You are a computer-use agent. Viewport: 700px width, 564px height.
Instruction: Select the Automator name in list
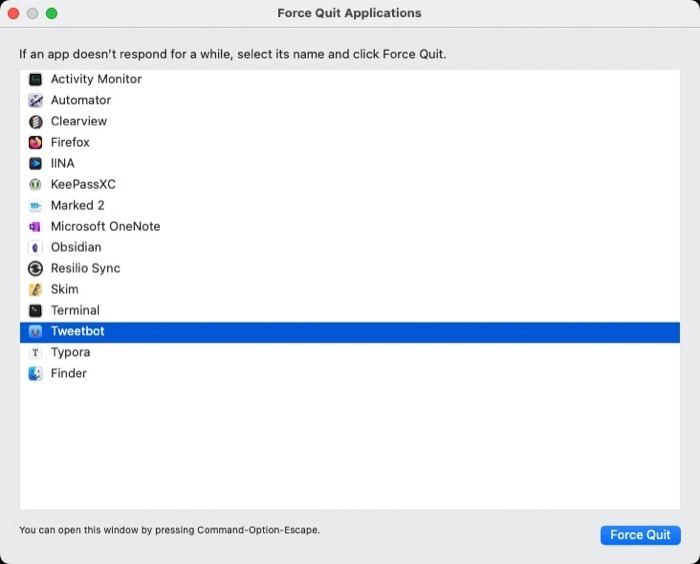click(81, 100)
